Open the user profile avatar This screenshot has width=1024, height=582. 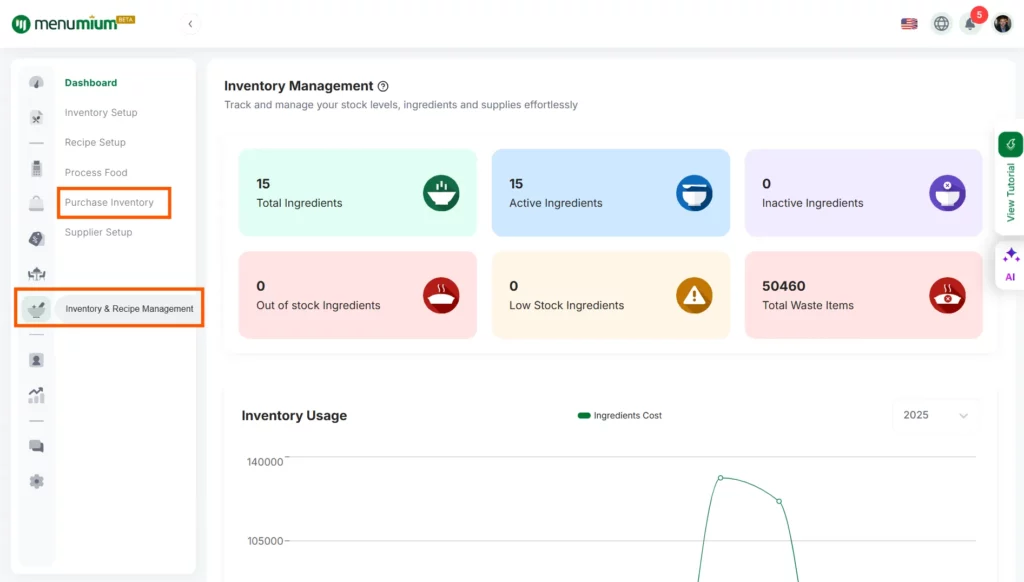point(1002,24)
